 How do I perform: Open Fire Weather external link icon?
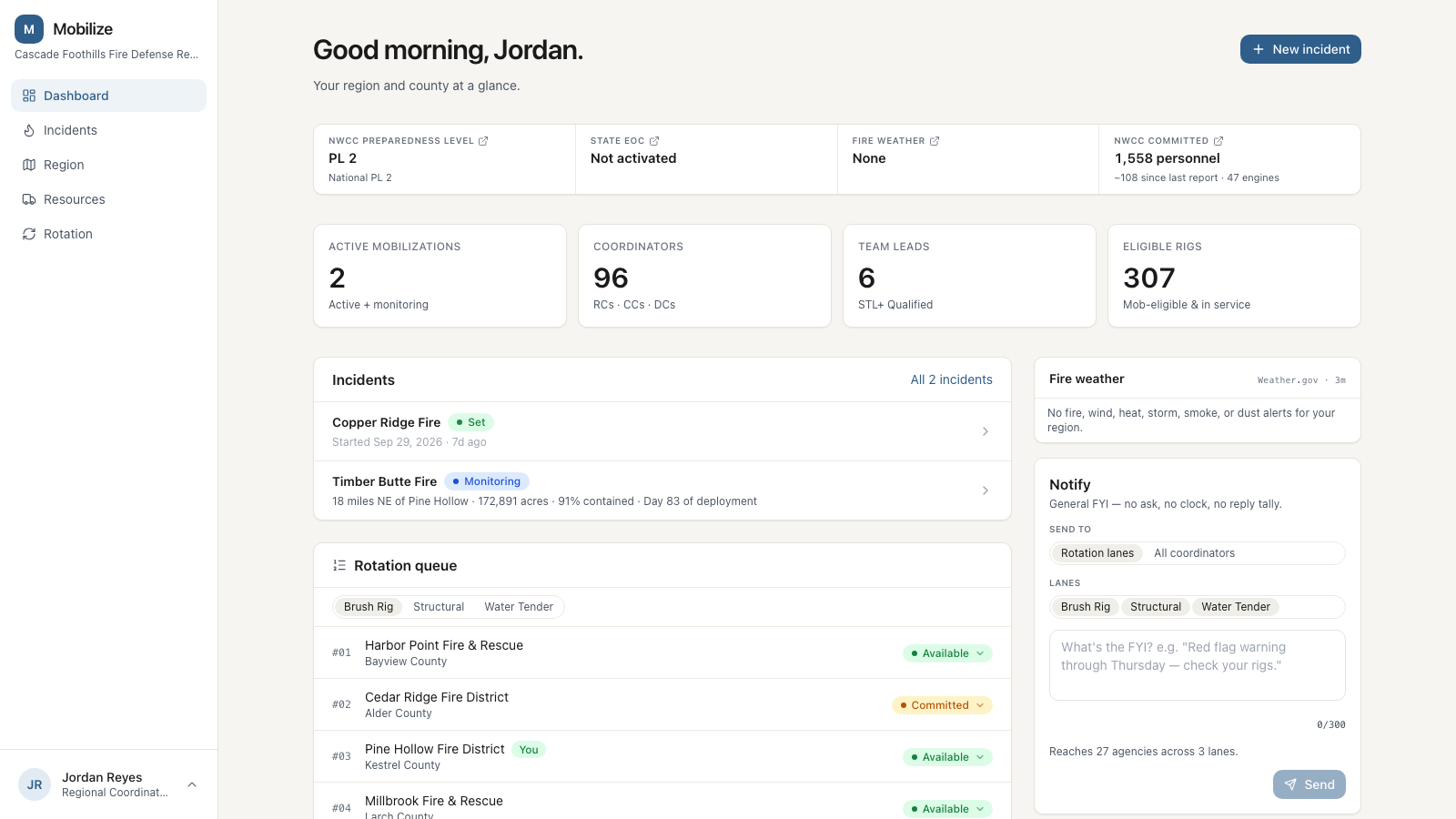click(x=935, y=141)
